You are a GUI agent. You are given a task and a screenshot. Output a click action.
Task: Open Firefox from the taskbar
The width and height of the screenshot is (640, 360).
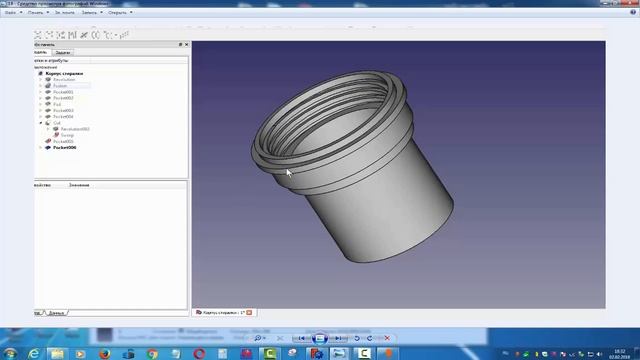pyautogui.click(x=104, y=353)
